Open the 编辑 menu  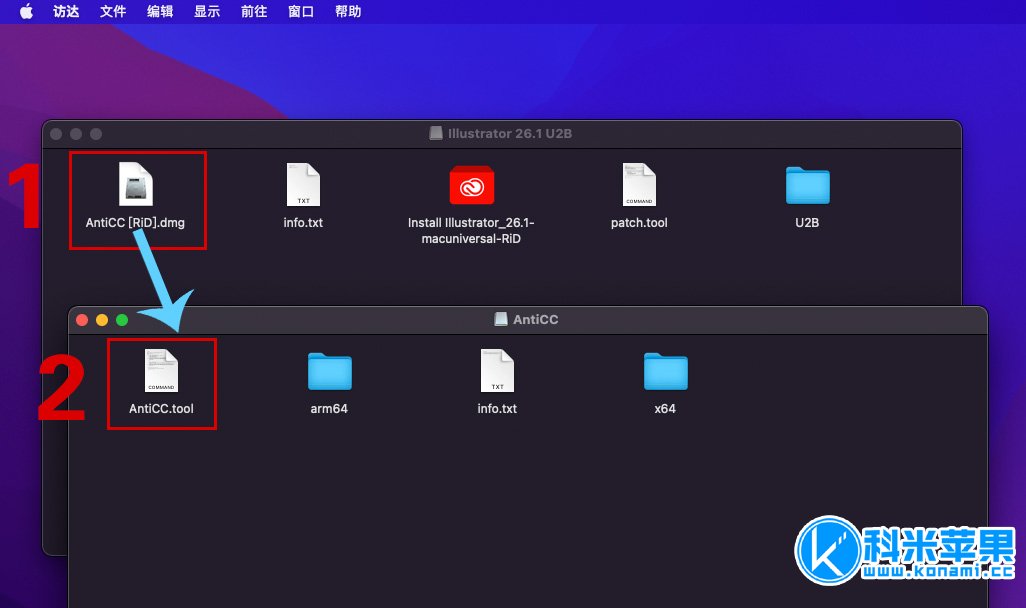point(160,11)
